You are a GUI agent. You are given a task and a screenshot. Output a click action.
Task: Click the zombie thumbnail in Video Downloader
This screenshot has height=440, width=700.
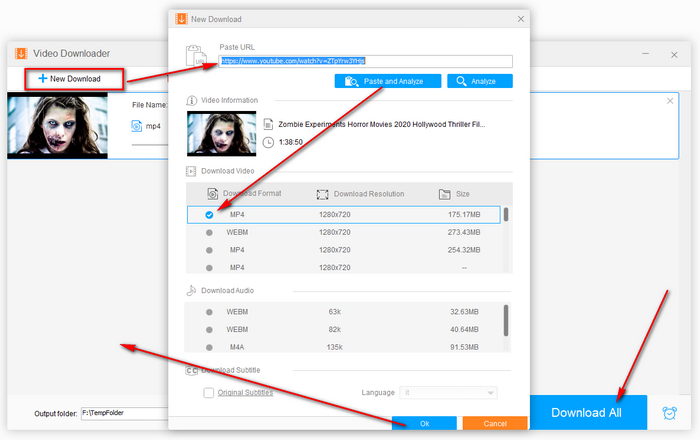[x=57, y=126]
